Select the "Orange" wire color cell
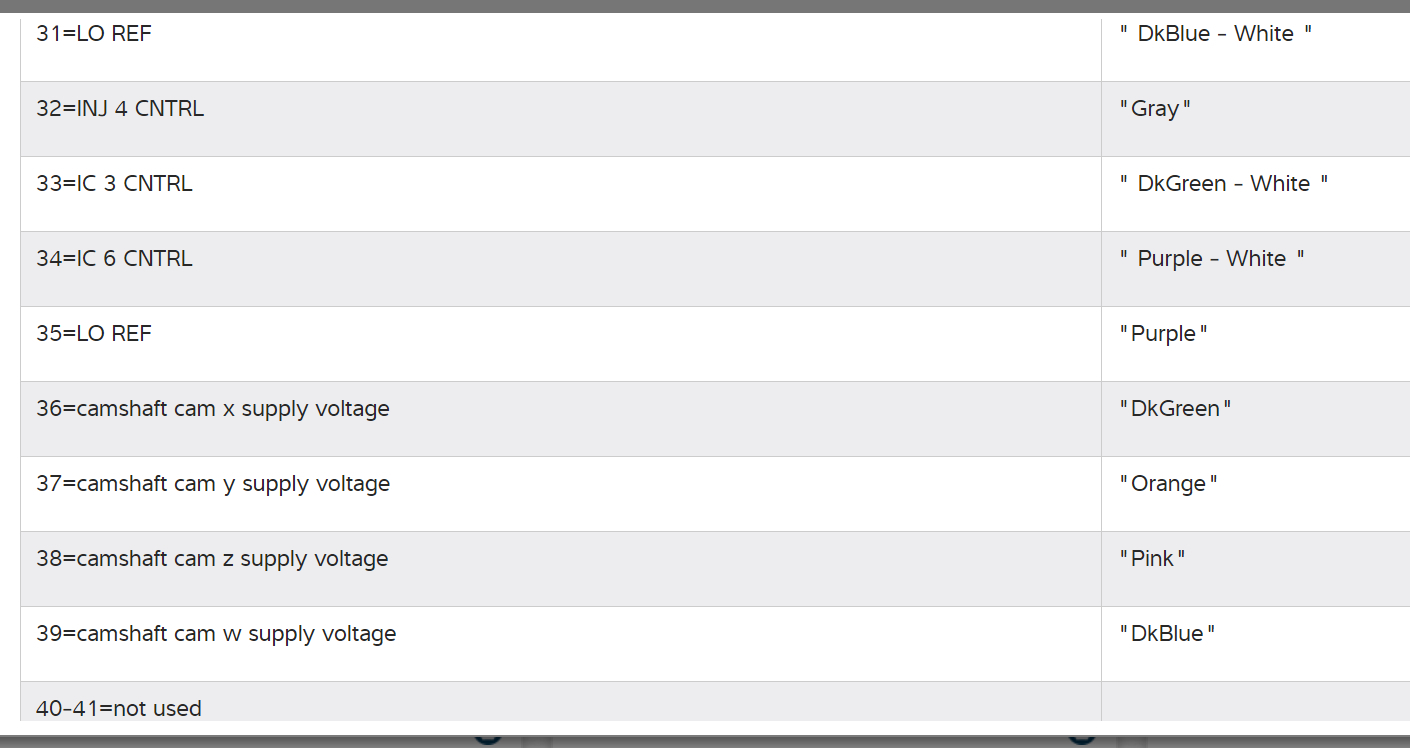The width and height of the screenshot is (1410, 748). coord(1168,484)
